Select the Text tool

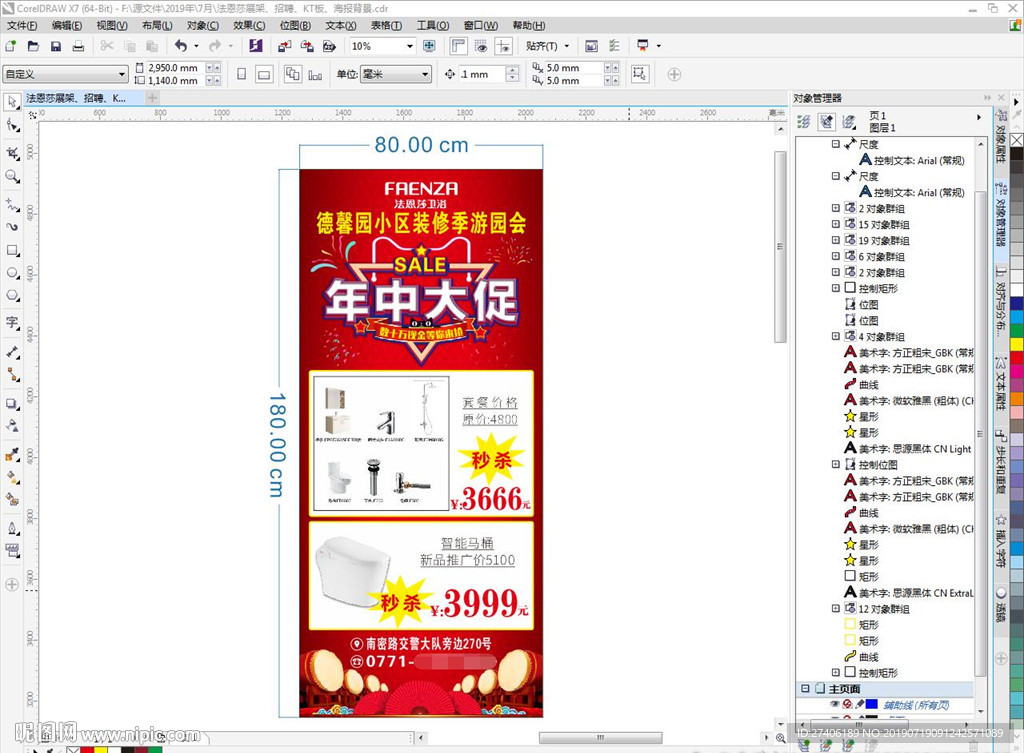(12, 323)
